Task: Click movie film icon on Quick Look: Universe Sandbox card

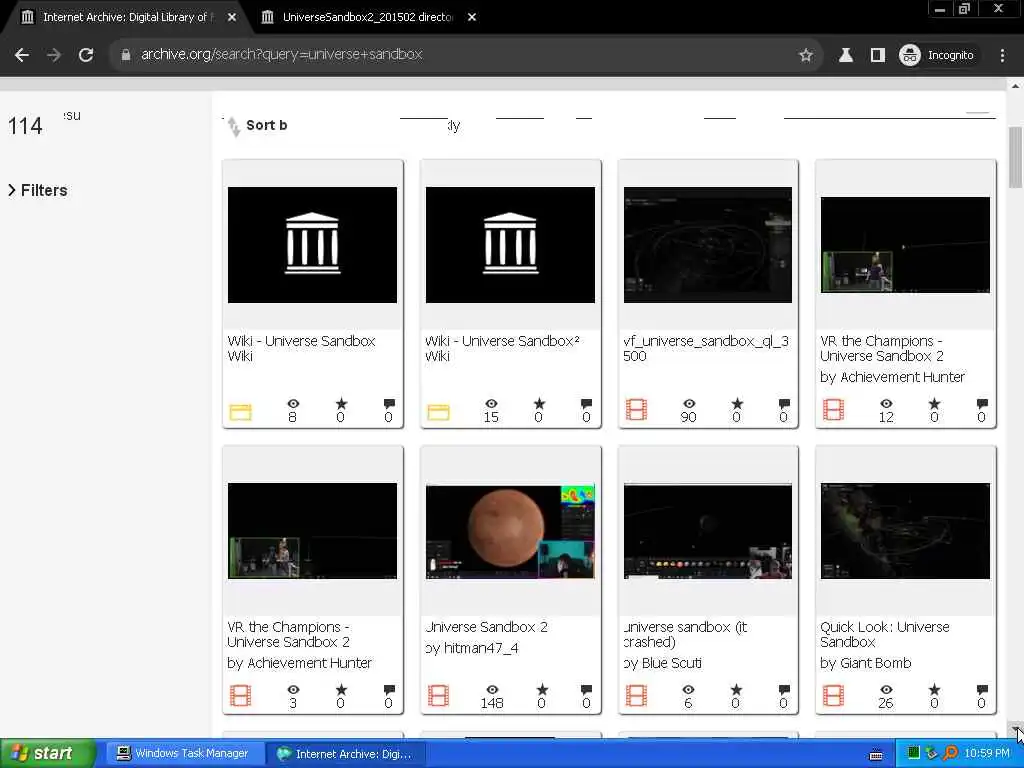Action: [x=833, y=696]
